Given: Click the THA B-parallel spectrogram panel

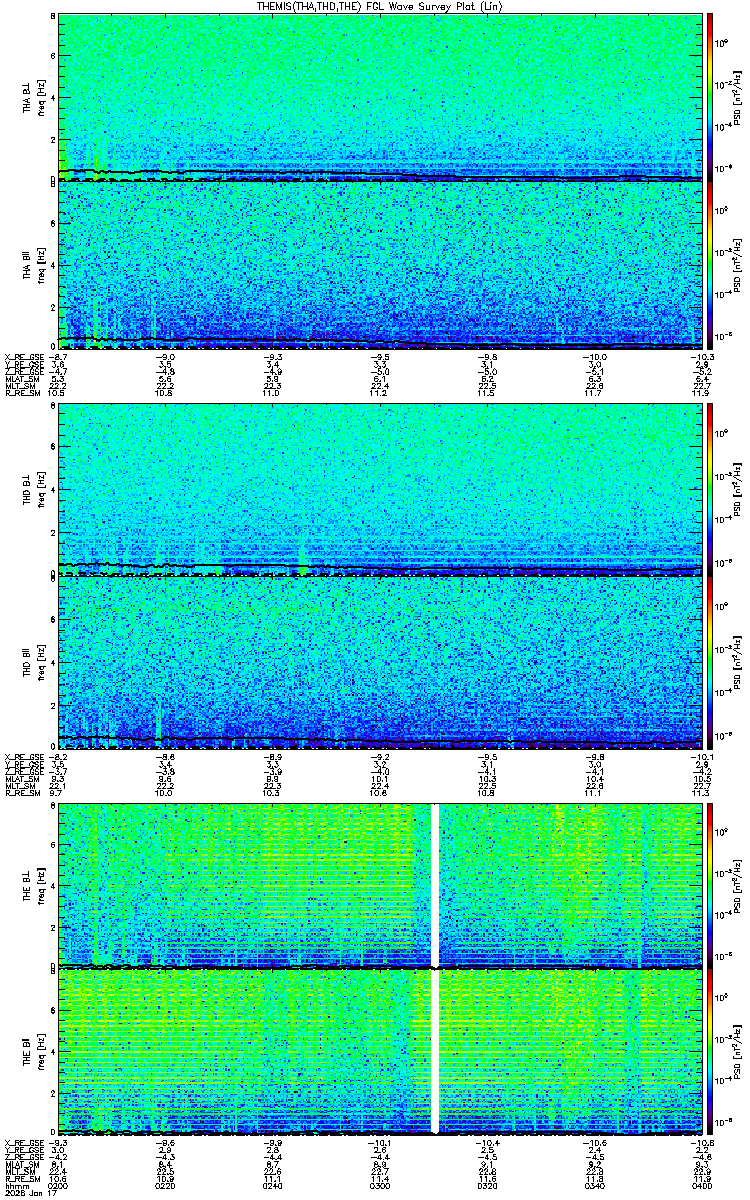Looking at the screenshot, I should 380,265.
